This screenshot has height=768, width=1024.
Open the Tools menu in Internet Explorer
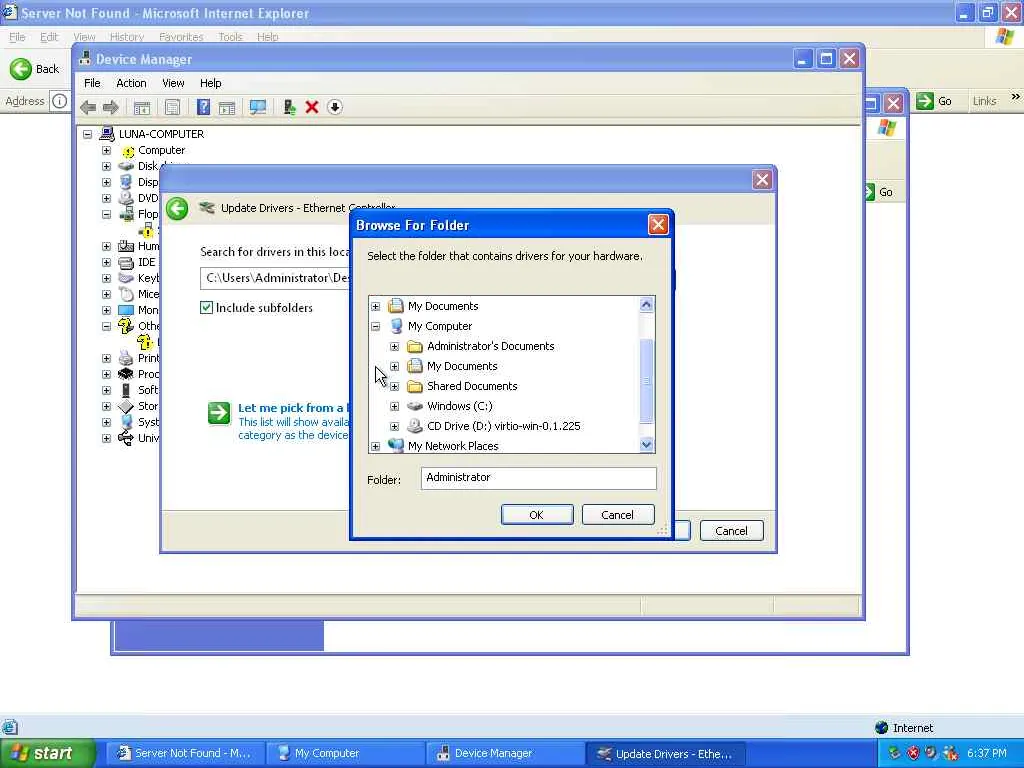231,37
